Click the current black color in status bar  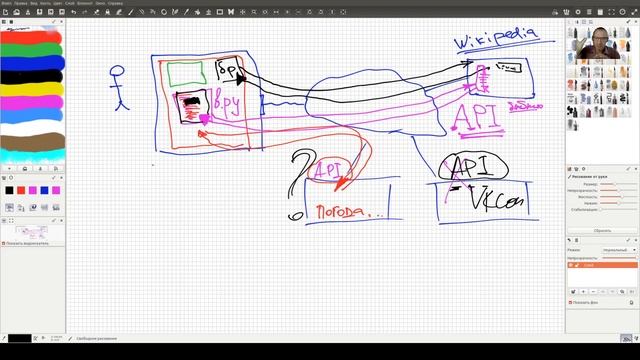coord(20,338)
